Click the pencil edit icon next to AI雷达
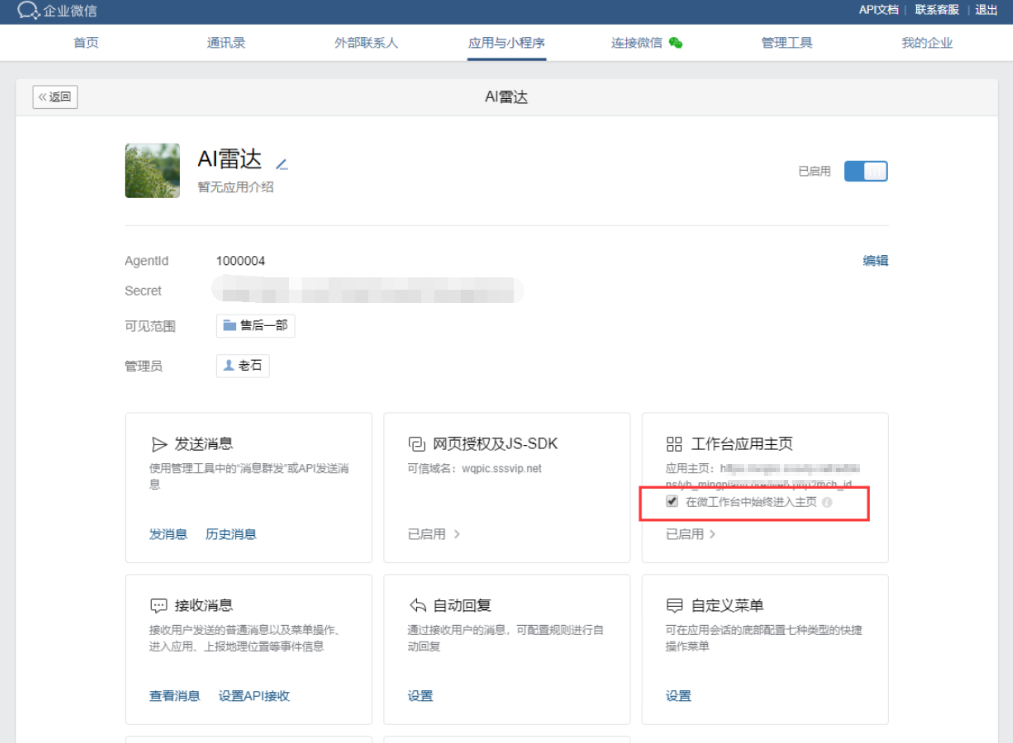Screen dimensions: 1013x743 click(282, 164)
